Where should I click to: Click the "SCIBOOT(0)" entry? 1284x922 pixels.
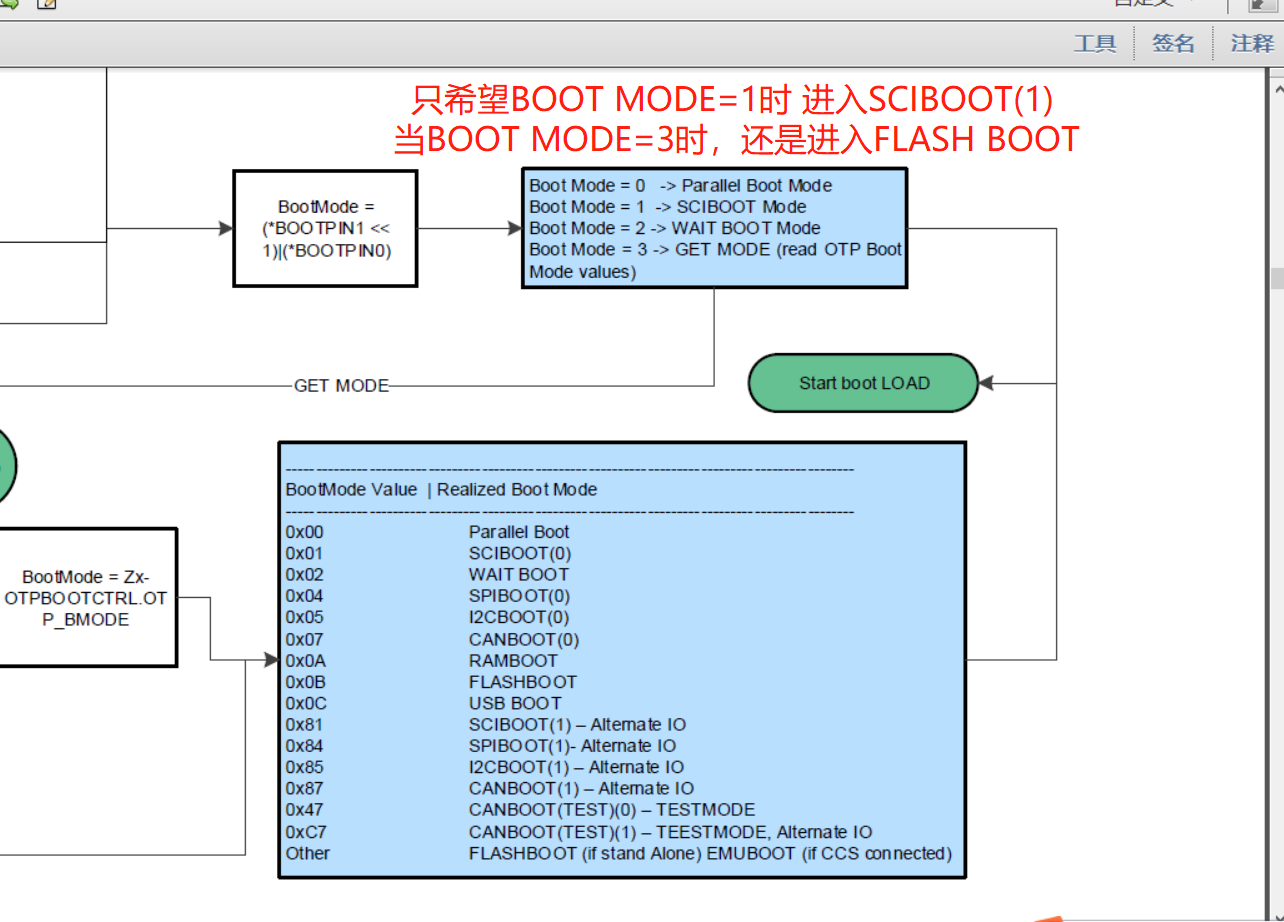[x=520, y=553]
